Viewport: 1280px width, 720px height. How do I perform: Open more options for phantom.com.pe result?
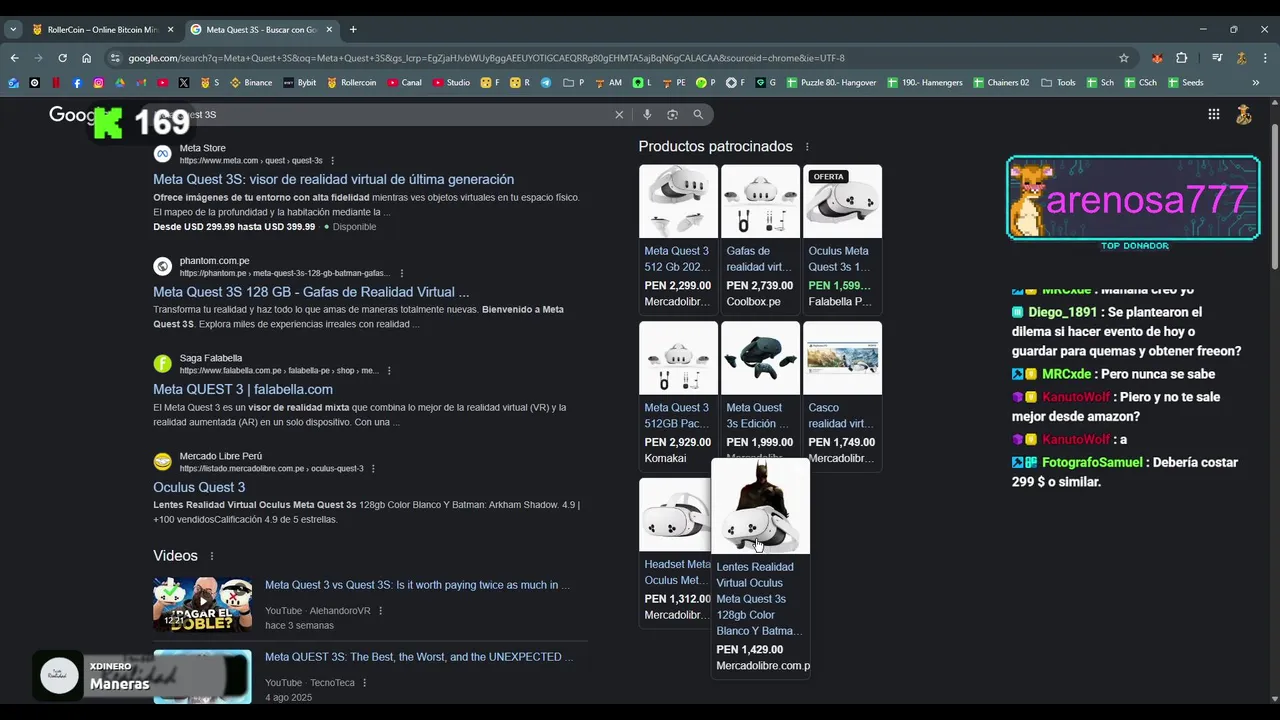402,274
